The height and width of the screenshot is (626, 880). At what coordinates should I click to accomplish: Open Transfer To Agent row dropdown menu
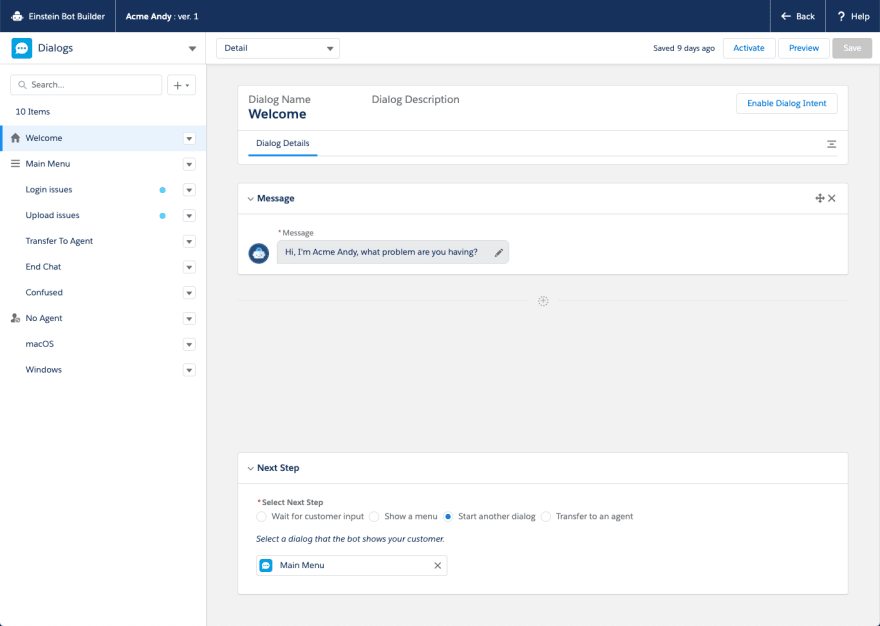(189, 242)
